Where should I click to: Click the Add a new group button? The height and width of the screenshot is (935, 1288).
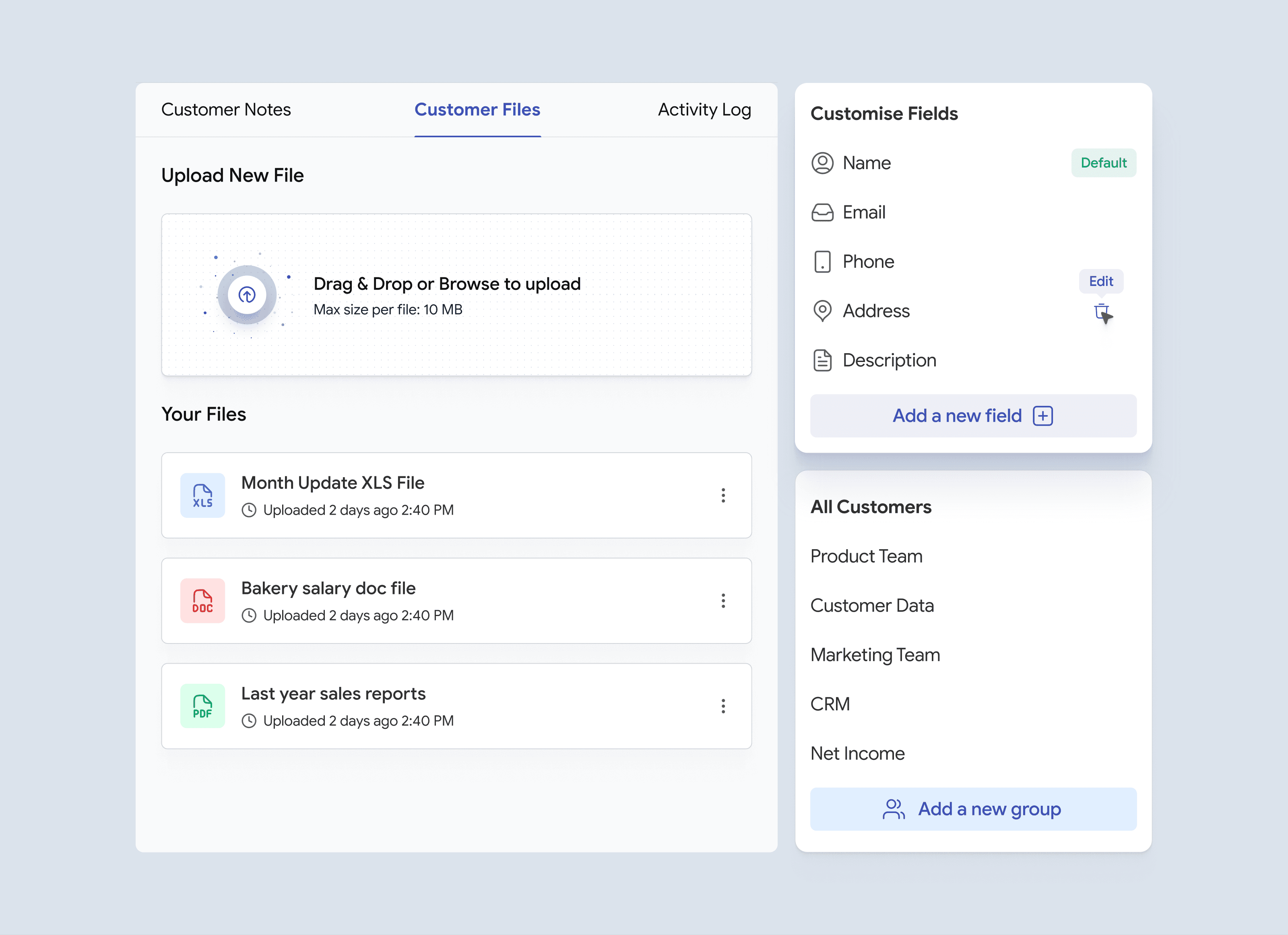(x=973, y=809)
